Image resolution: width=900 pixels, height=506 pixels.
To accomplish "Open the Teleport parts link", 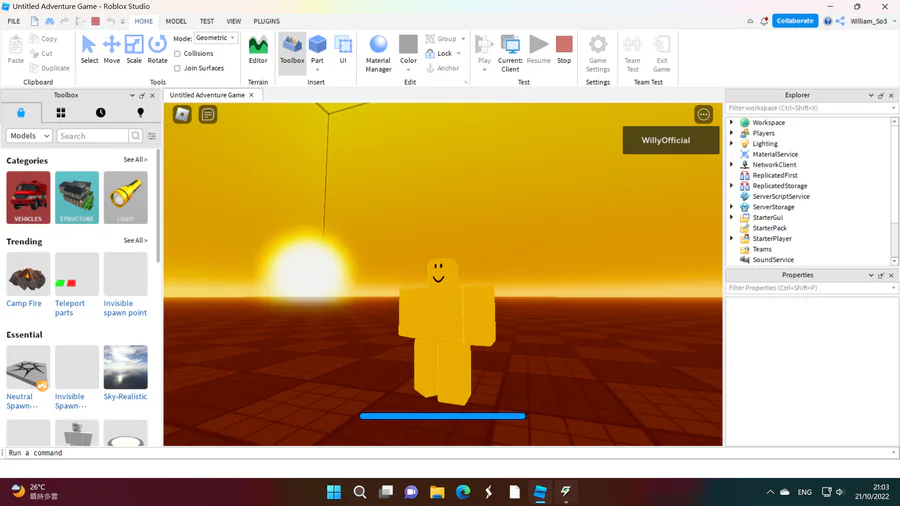I will [69, 308].
